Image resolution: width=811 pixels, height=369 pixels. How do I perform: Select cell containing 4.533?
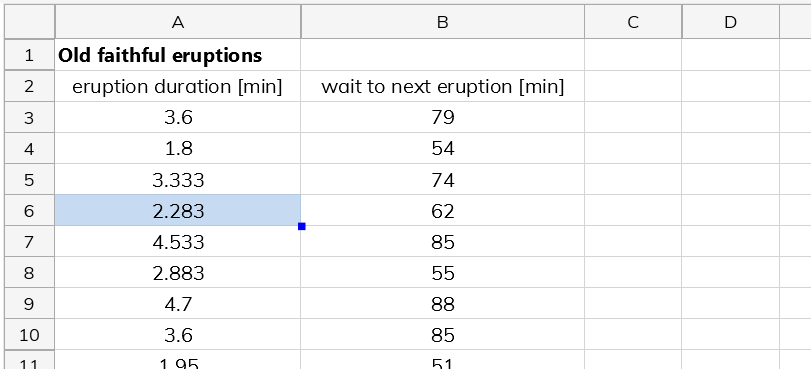pyautogui.click(x=177, y=242)
